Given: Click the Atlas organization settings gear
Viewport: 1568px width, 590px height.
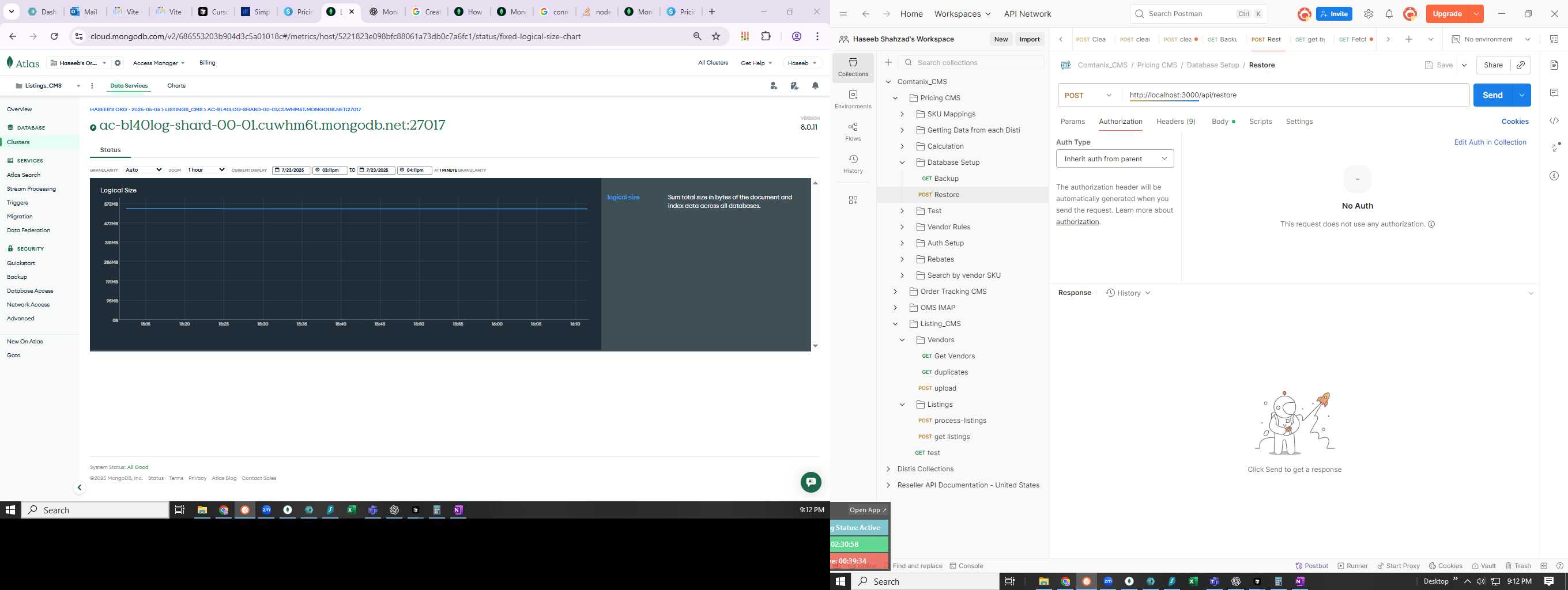Looking at the screenshot, I should [118, 63].
